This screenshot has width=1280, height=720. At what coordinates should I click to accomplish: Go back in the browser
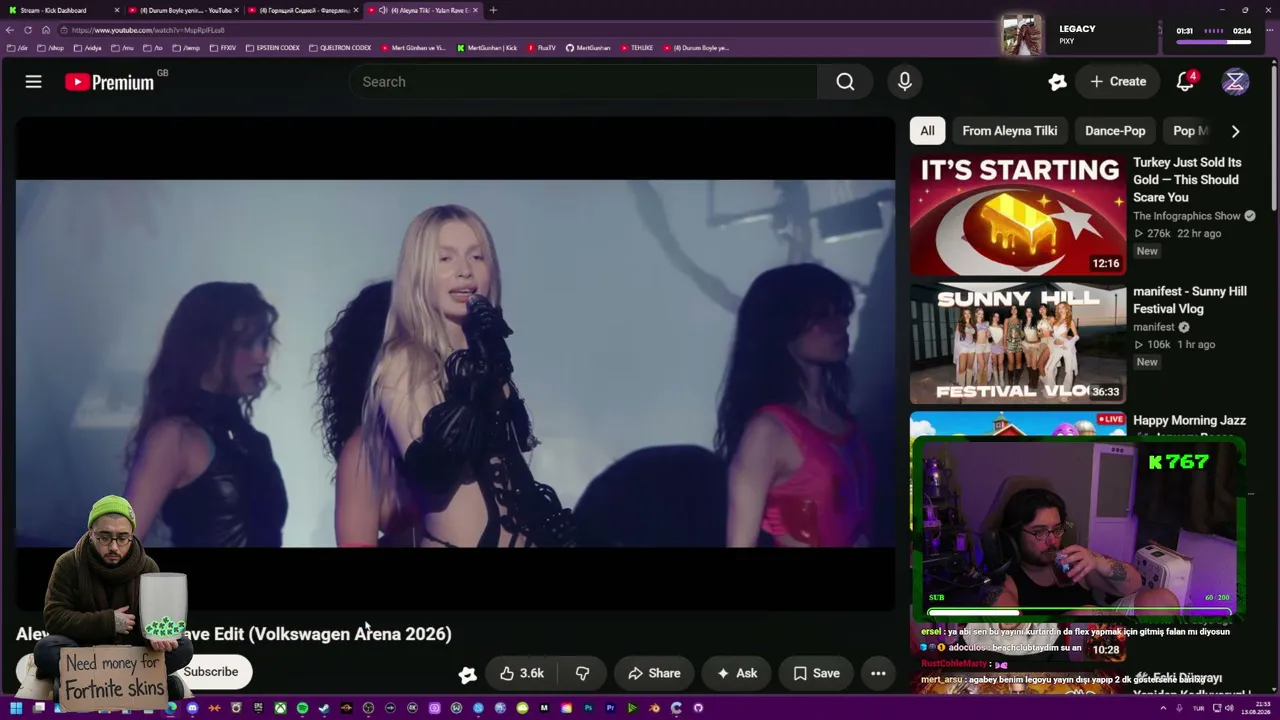(x=10, y=30)
